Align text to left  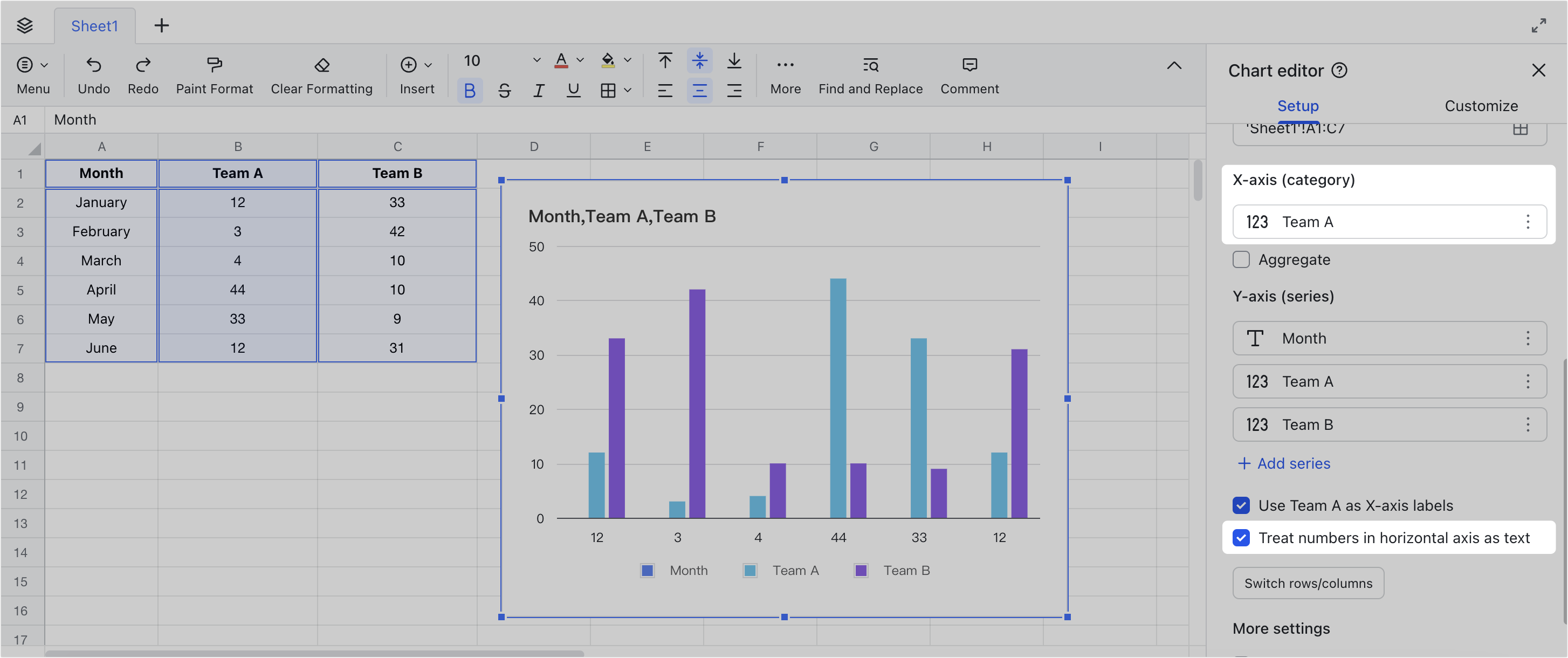(665, 90)
